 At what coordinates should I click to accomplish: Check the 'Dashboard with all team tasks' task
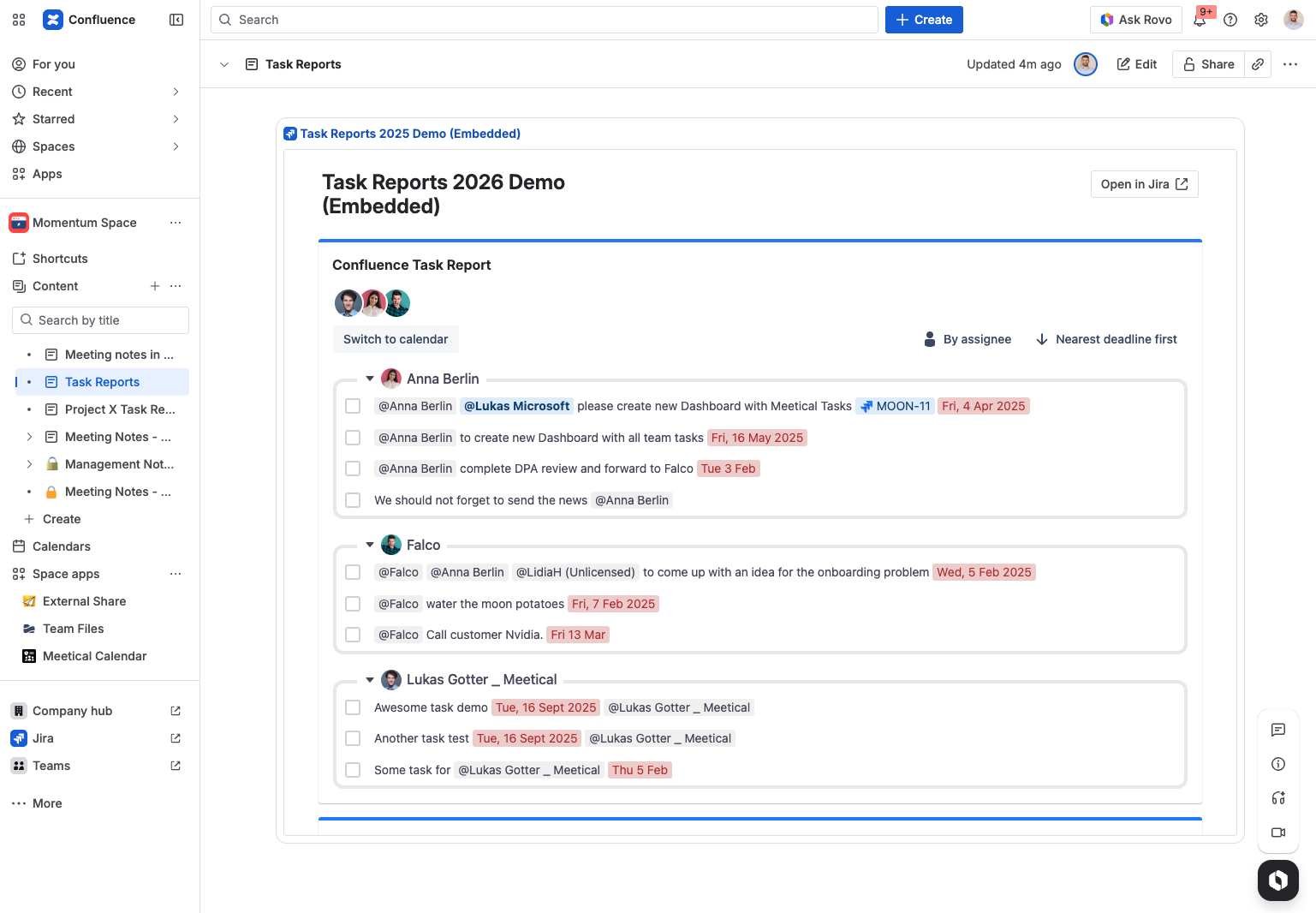point(353,438)
